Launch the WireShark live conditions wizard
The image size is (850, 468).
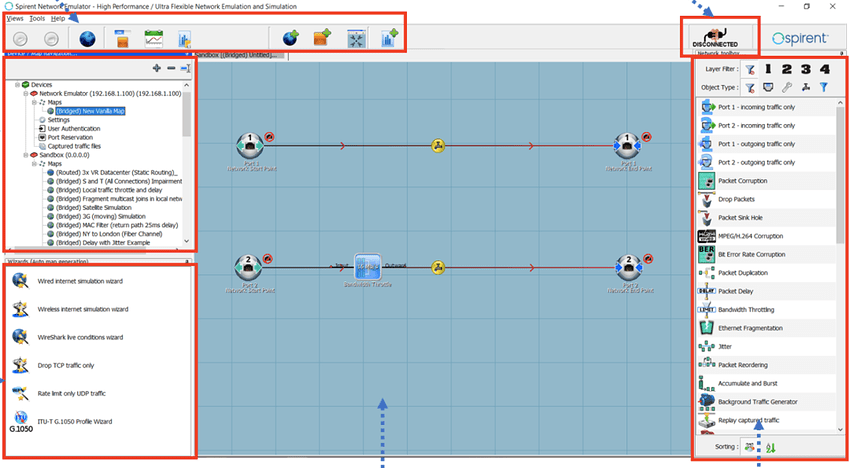[x=80, y=337]
